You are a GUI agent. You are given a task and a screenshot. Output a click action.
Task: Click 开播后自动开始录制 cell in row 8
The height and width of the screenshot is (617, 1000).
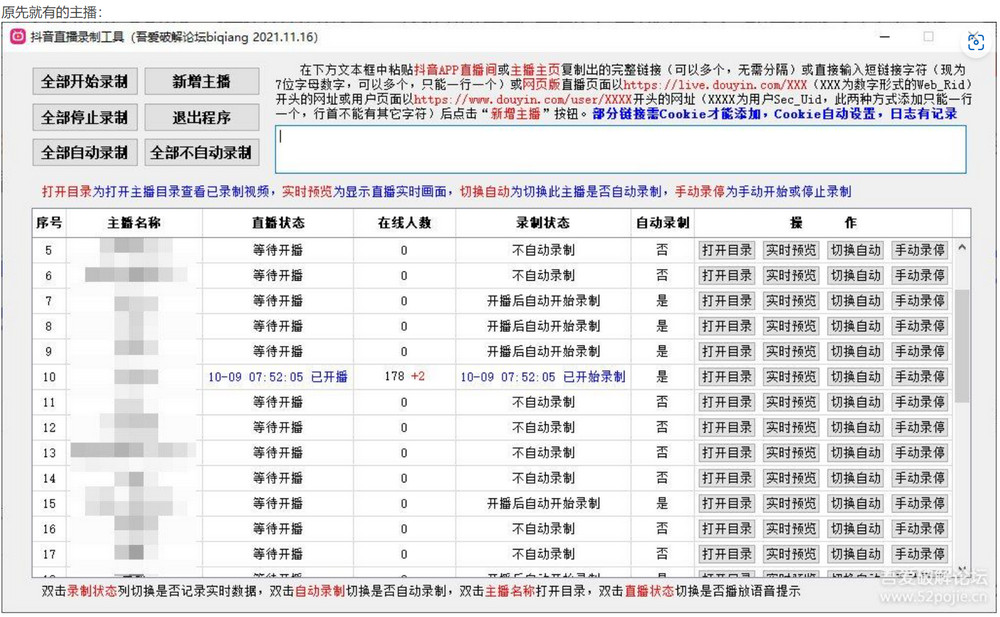tap(543, 326)
